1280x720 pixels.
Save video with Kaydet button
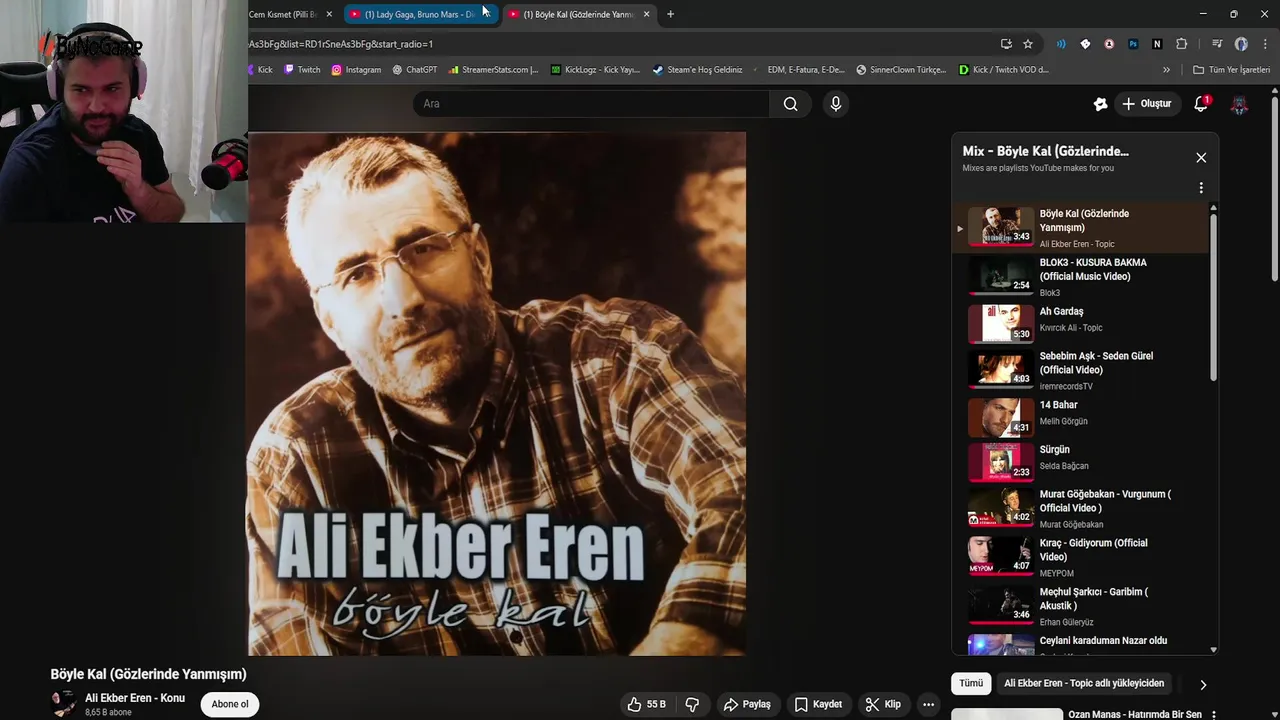click(818, 704)
